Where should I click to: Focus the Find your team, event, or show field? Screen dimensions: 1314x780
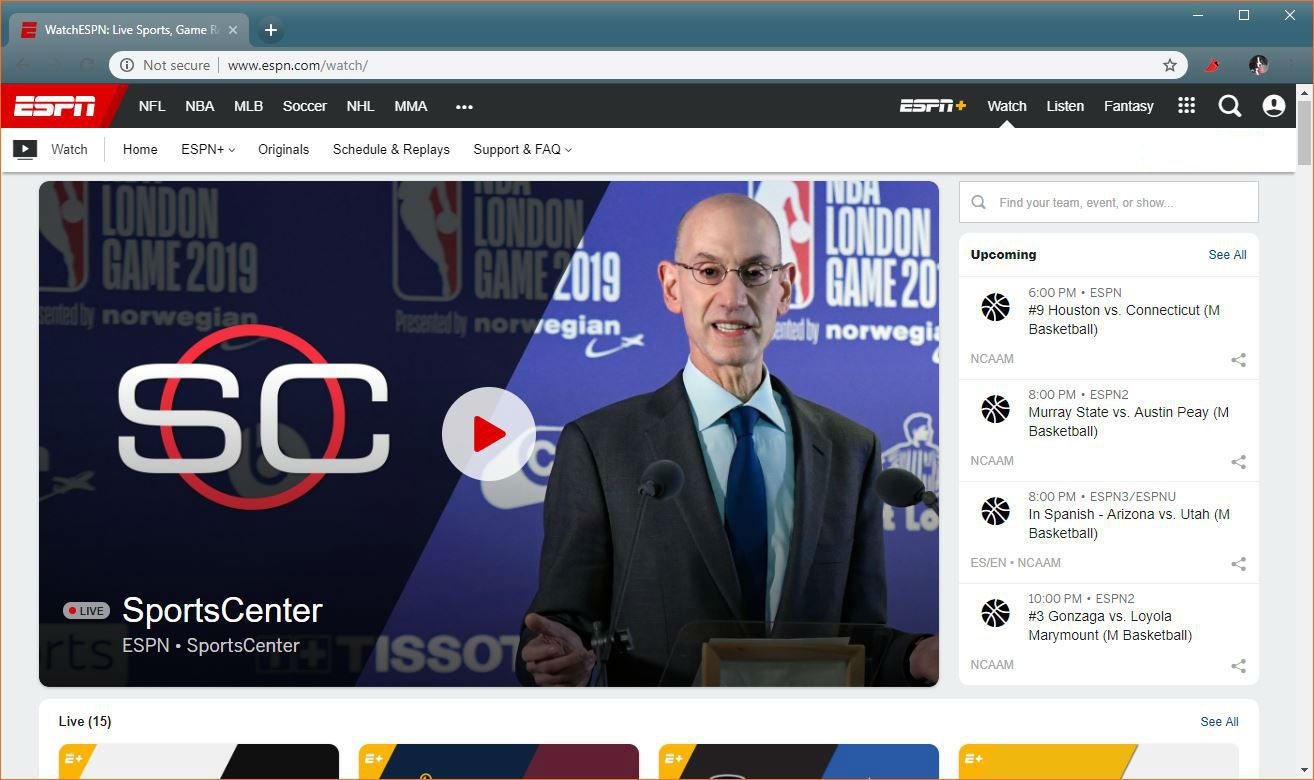click(1109, 202)
